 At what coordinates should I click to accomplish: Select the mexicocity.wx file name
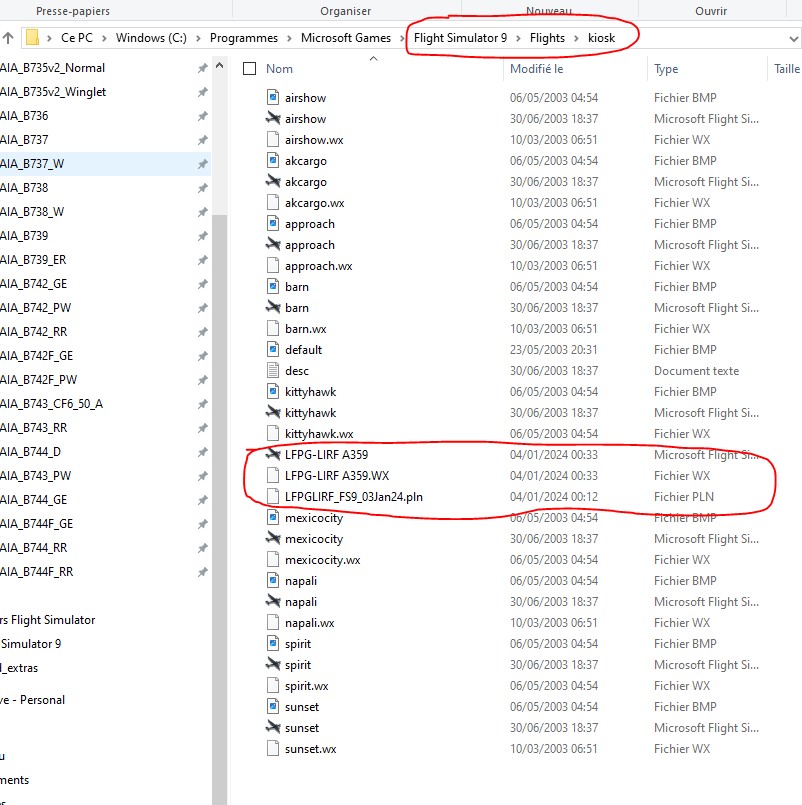click(x=322, y=560)
